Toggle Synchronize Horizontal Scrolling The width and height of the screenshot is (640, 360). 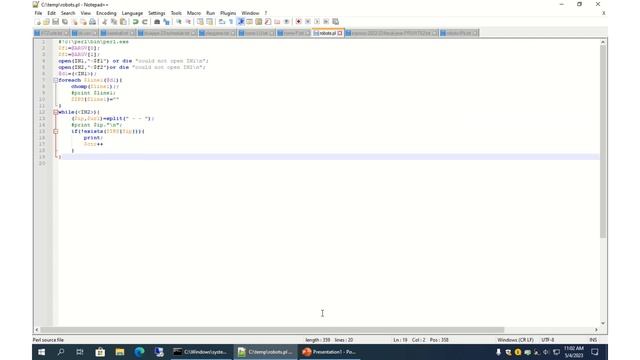pyautogui.click(x=210, y=22)
